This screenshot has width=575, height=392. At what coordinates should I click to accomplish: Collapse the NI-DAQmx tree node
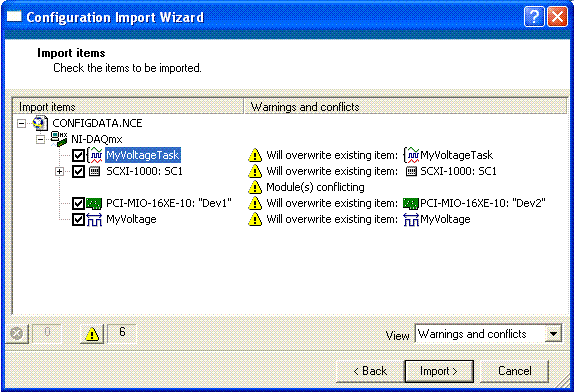pyautogui.click(x=41, y=139)
